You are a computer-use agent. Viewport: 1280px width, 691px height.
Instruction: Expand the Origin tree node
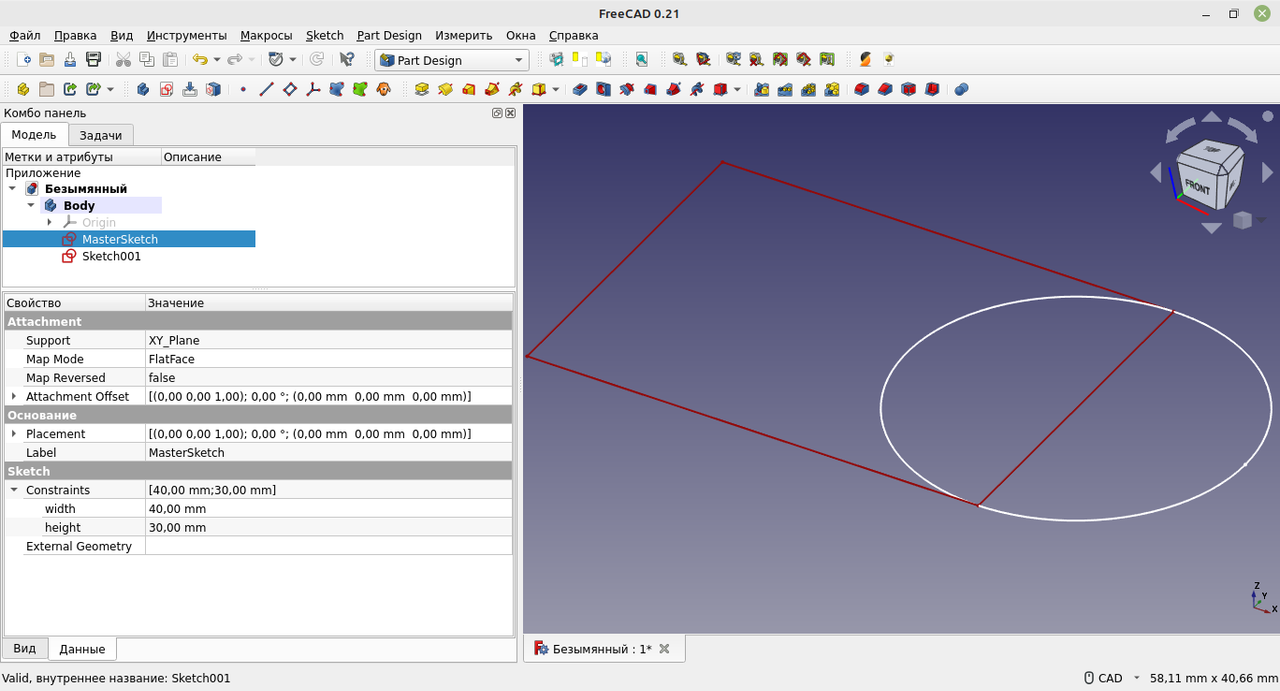point(50,222)
